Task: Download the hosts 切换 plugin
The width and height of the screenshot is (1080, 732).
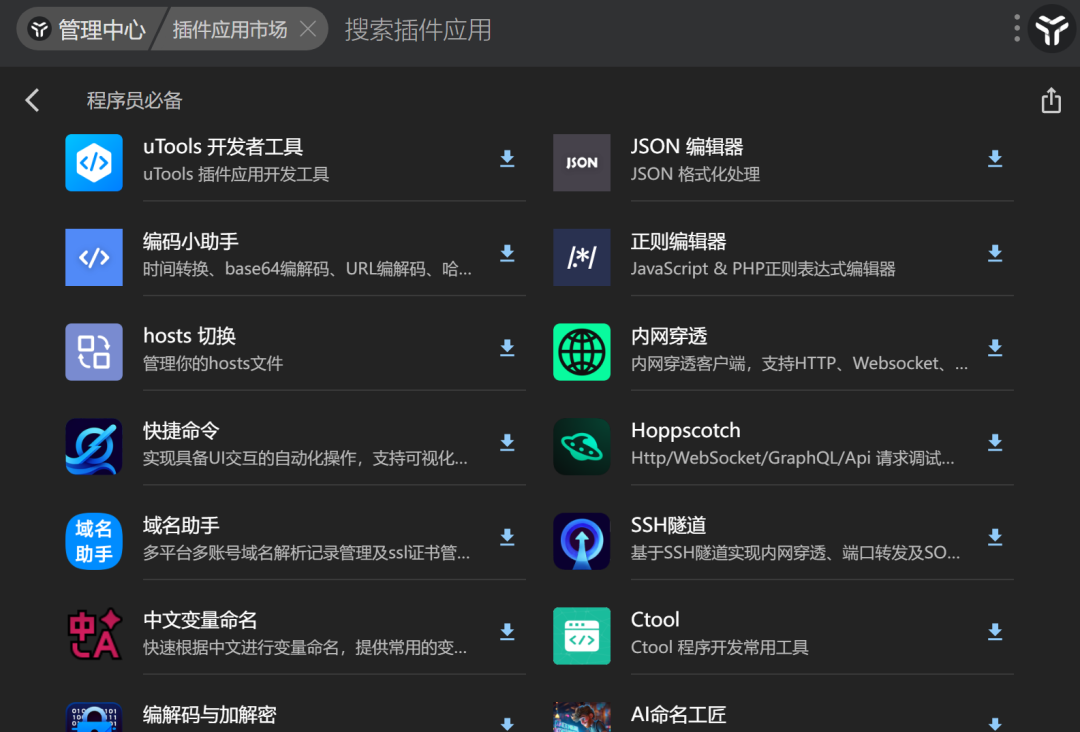Action: pos(507,348)
